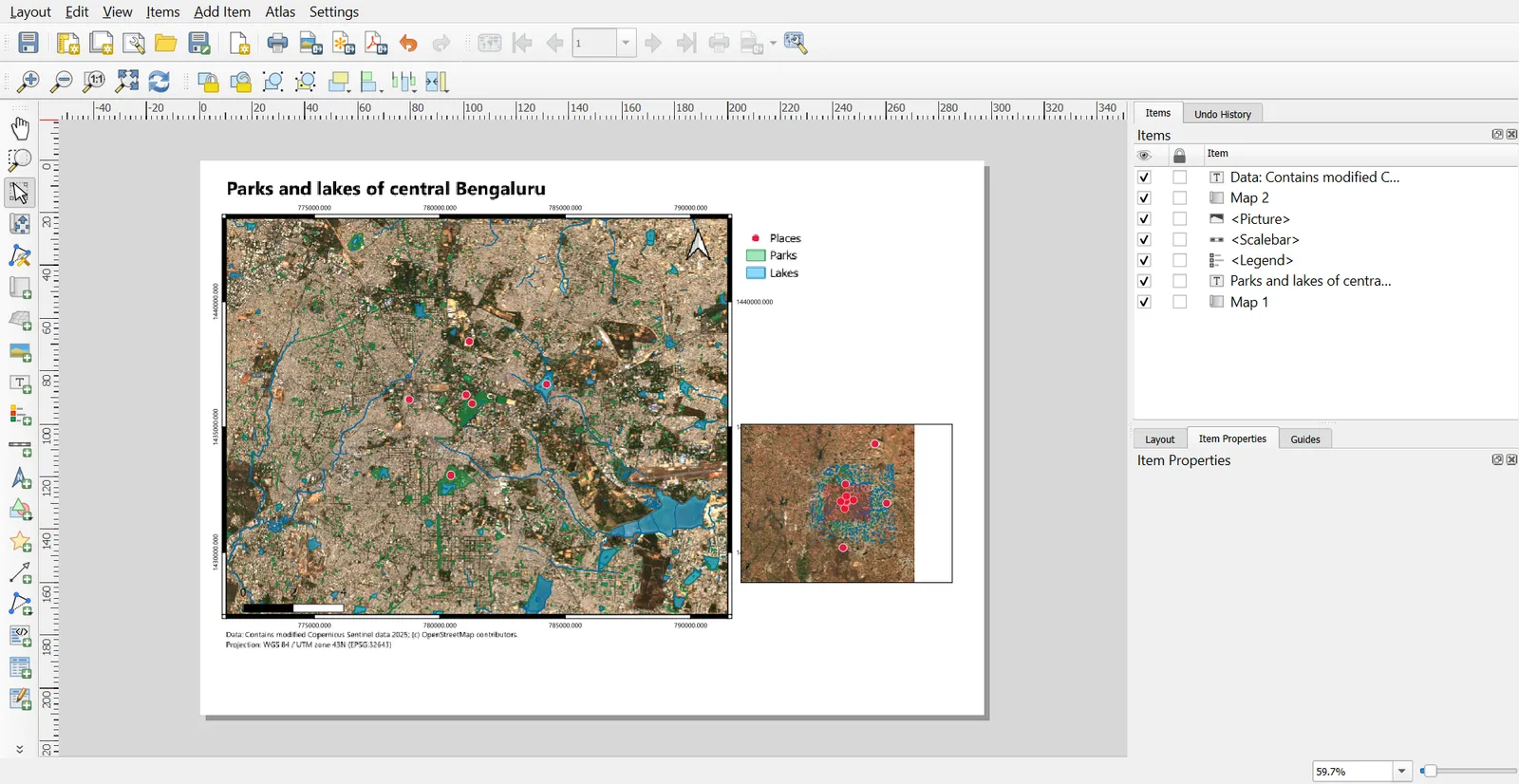This screenshot has width=1519, height=784.
Task: Switch to the Undo History tab
Action: pyautogui.click(x=1223, y=114)
